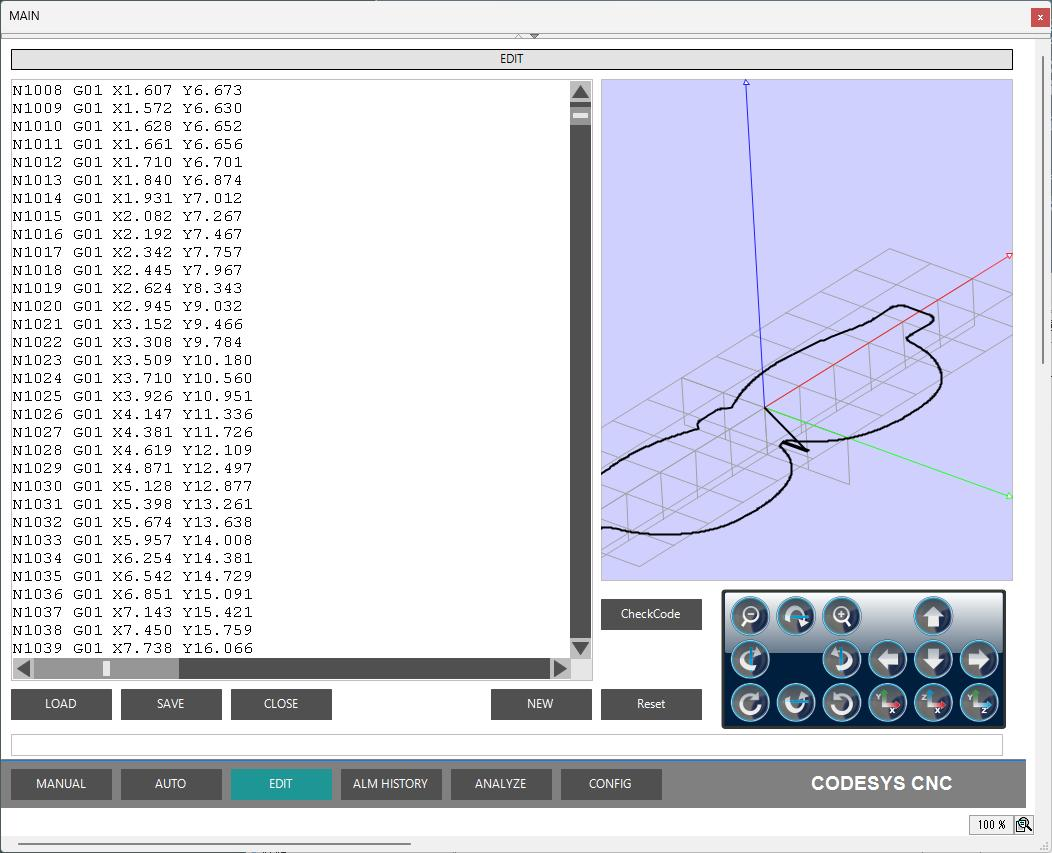The width and height of the screenshot is (1052, 853).
Task: Click the CLOSE file button
Action: [281, 704]
